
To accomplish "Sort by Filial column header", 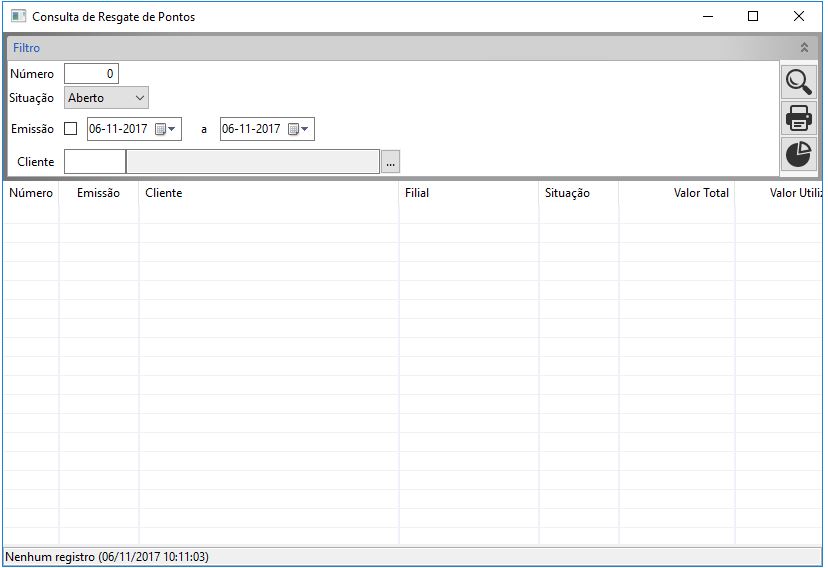I will point(469,193).
